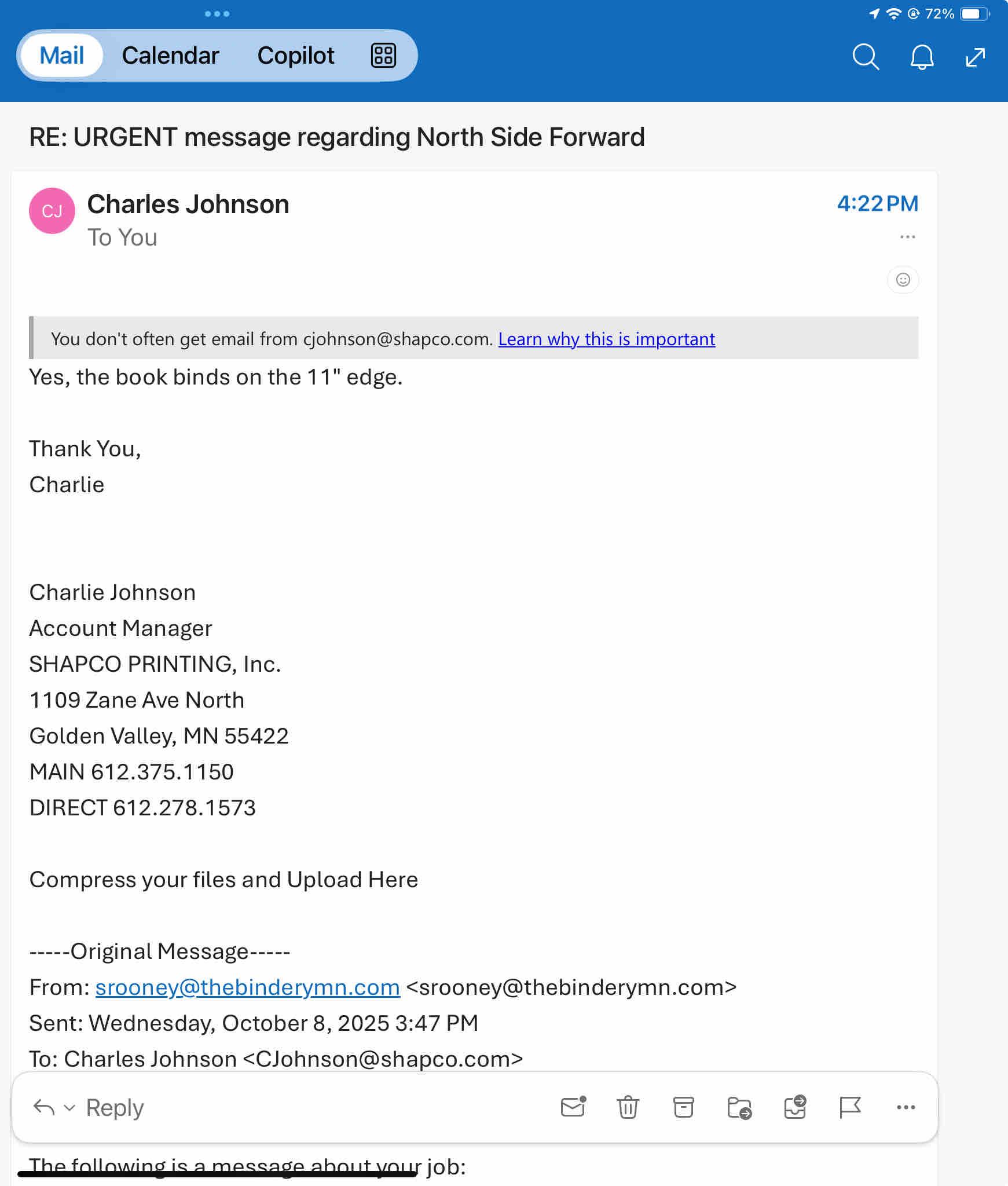Switch to the Copilot tab

(295, 56)
